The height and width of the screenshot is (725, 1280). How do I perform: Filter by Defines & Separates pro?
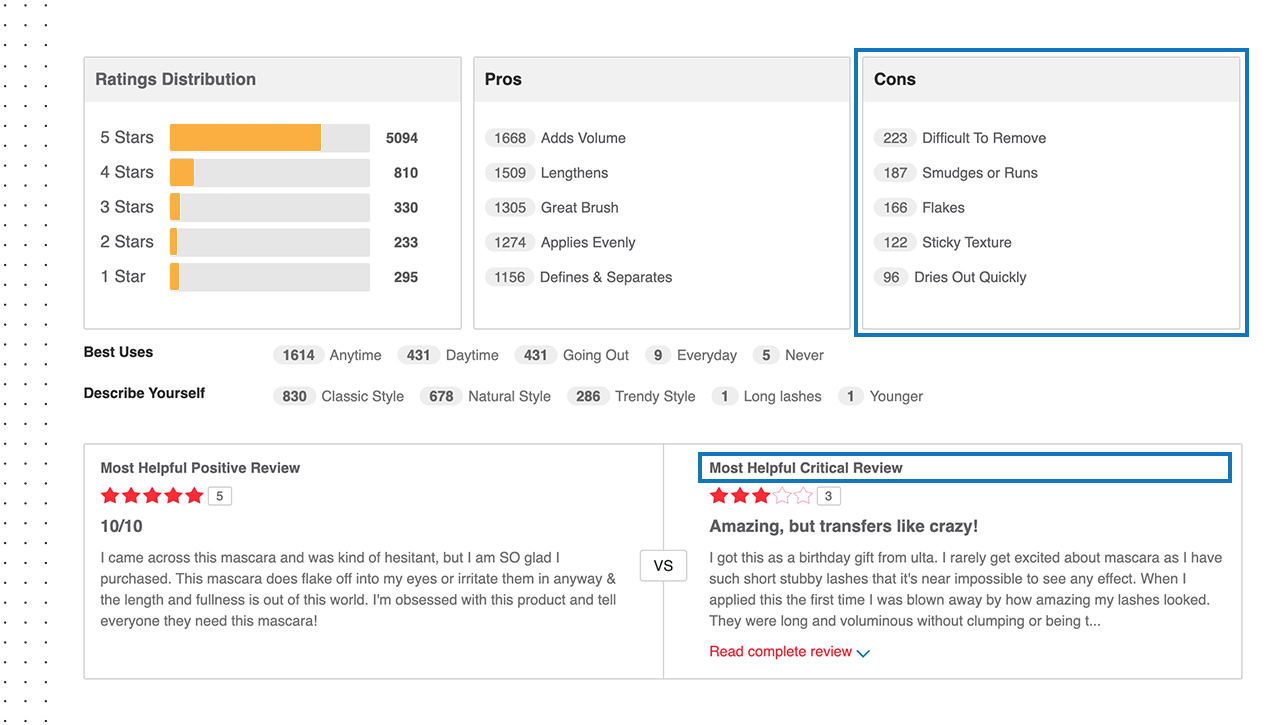click(579, 278)
